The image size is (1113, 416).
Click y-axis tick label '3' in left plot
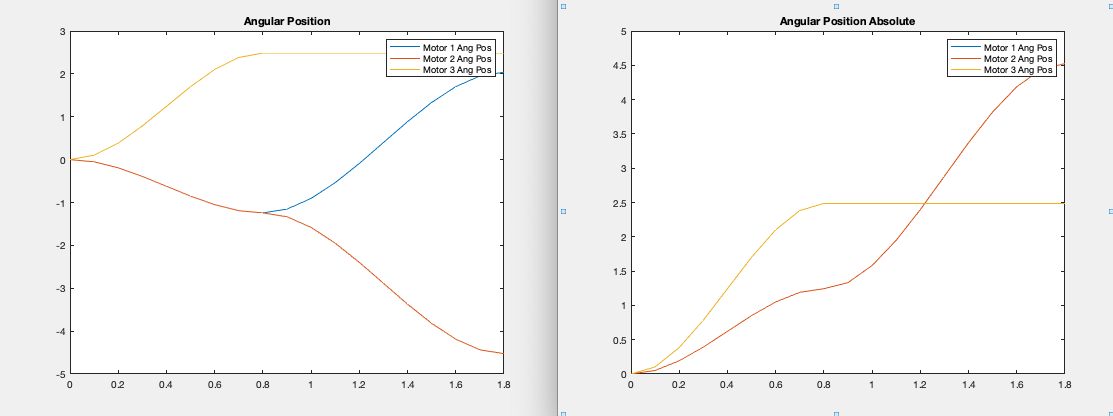pyautogui.click(x=62, y=31)
